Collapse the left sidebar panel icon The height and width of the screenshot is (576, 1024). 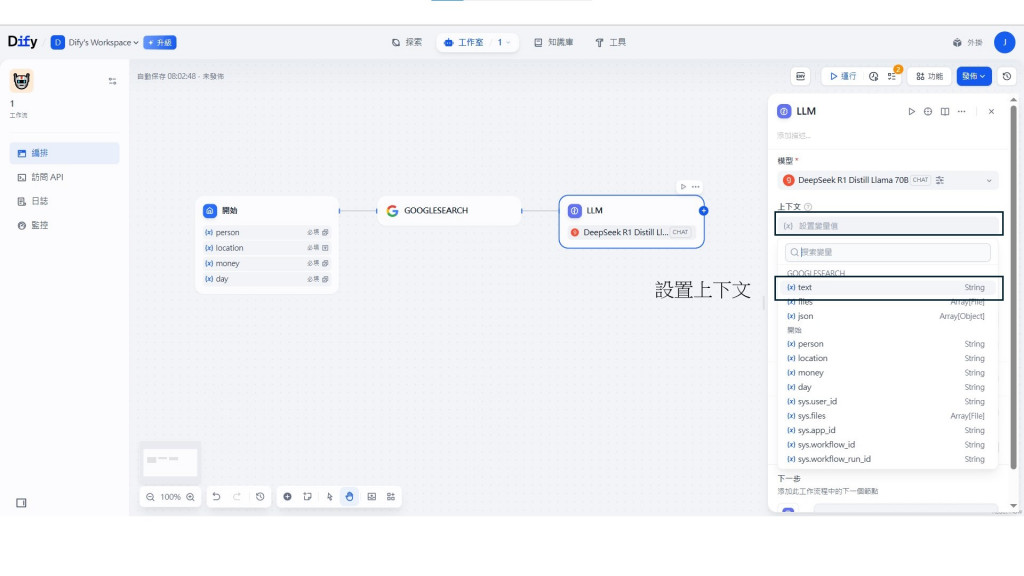coord(22,503)
